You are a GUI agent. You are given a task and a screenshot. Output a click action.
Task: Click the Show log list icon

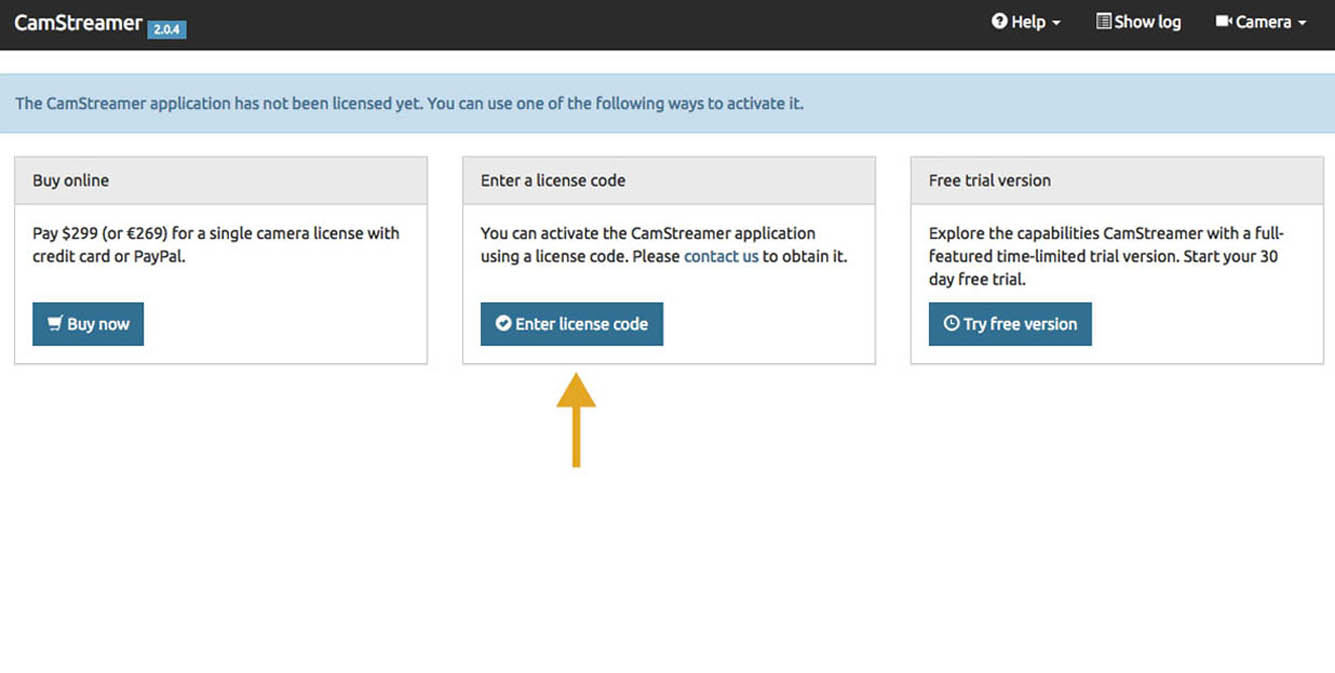point(1103,21)
